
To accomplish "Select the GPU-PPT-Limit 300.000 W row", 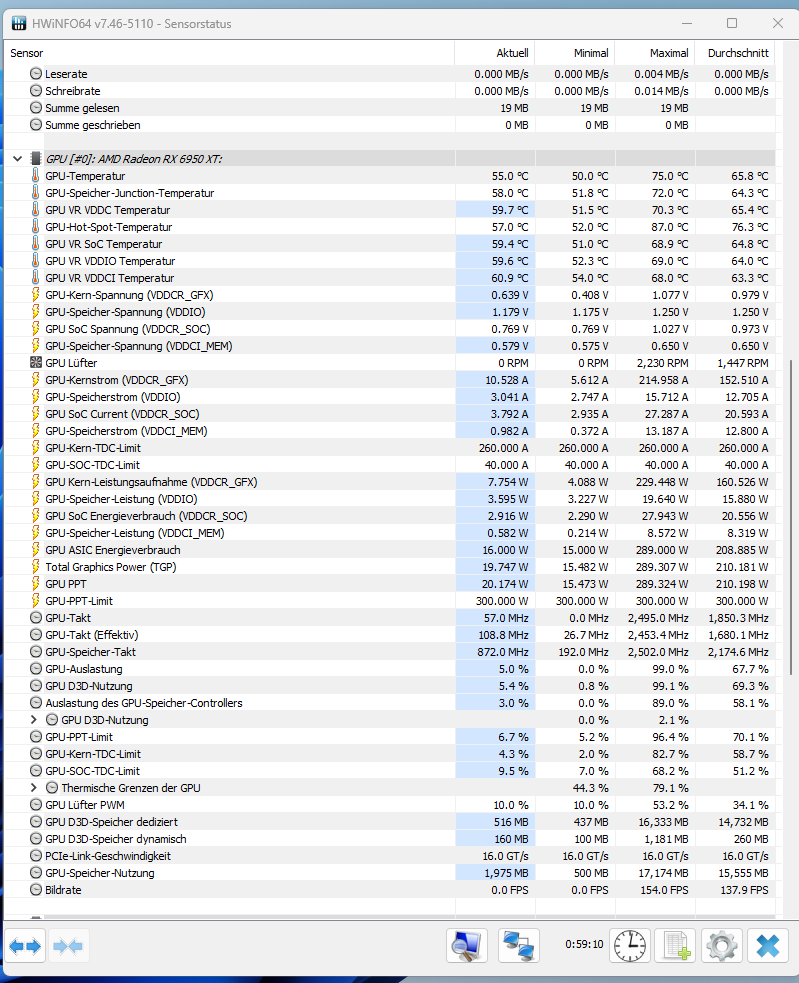I will coord(389,601).
